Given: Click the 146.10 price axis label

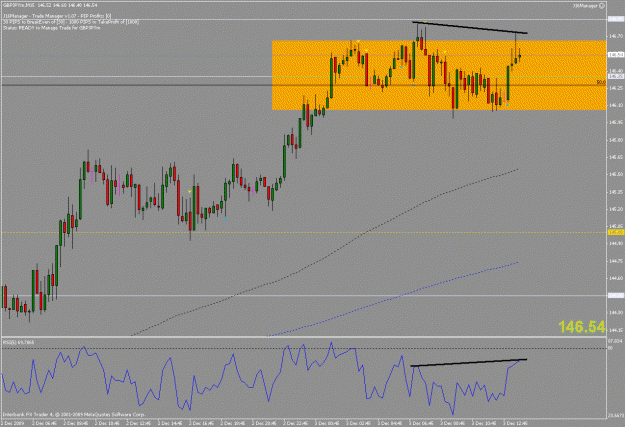Looking at the screenshot, I should coord(616,105).
